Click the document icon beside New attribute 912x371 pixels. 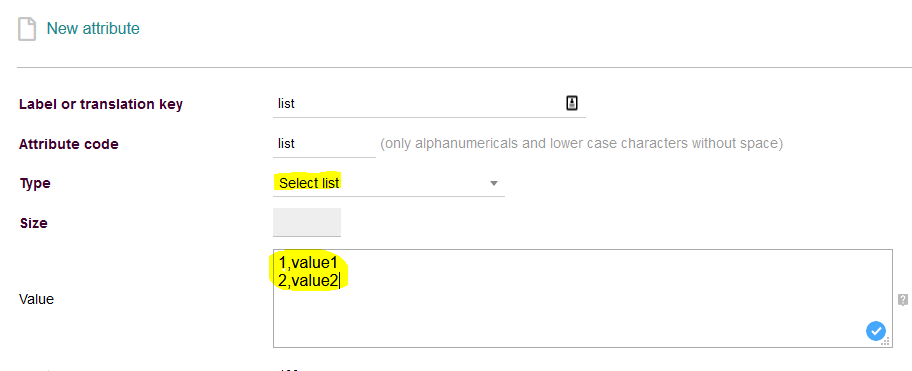27,29
